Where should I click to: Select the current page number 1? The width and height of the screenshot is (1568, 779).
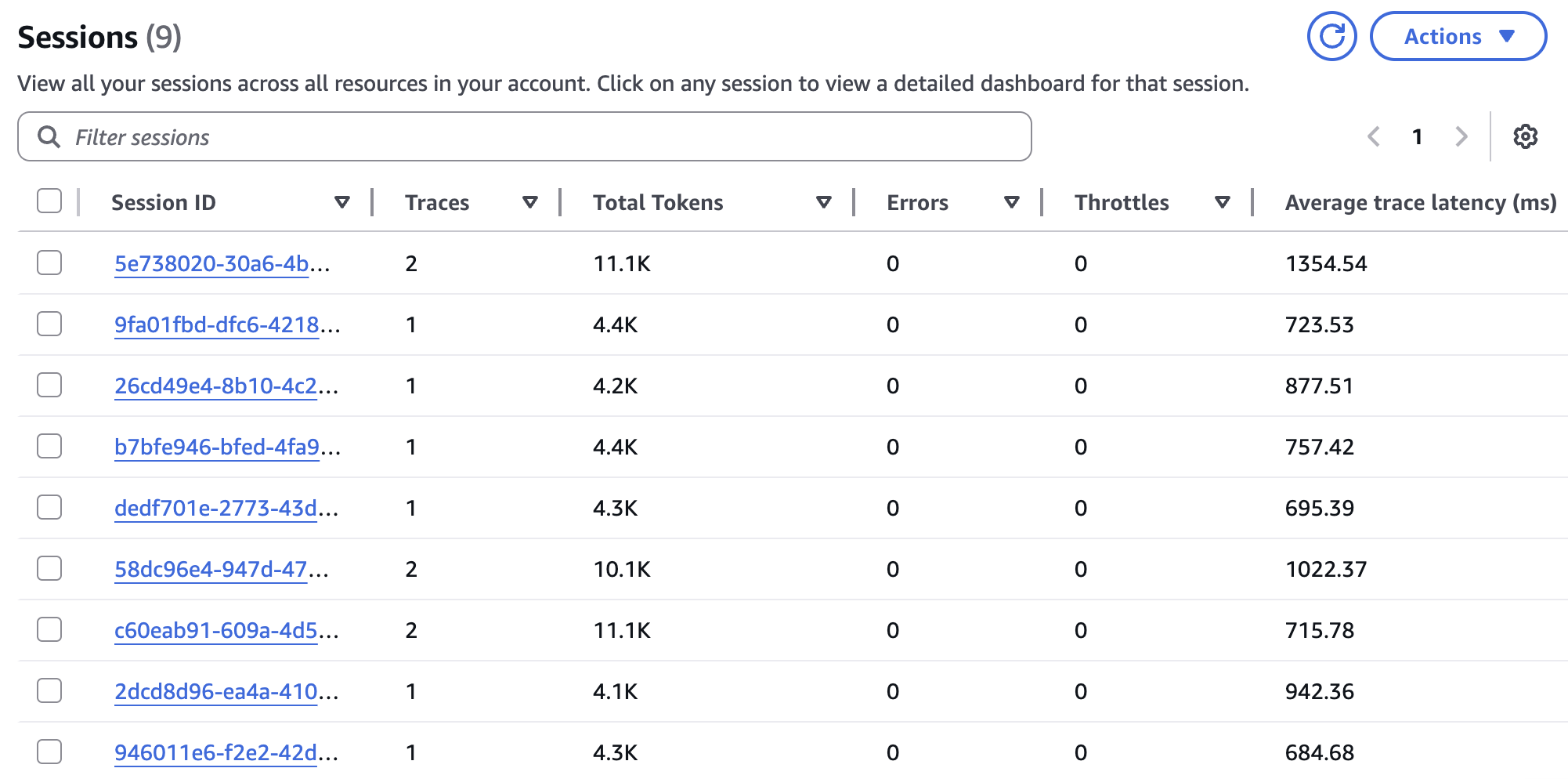tap(1418, 136)
